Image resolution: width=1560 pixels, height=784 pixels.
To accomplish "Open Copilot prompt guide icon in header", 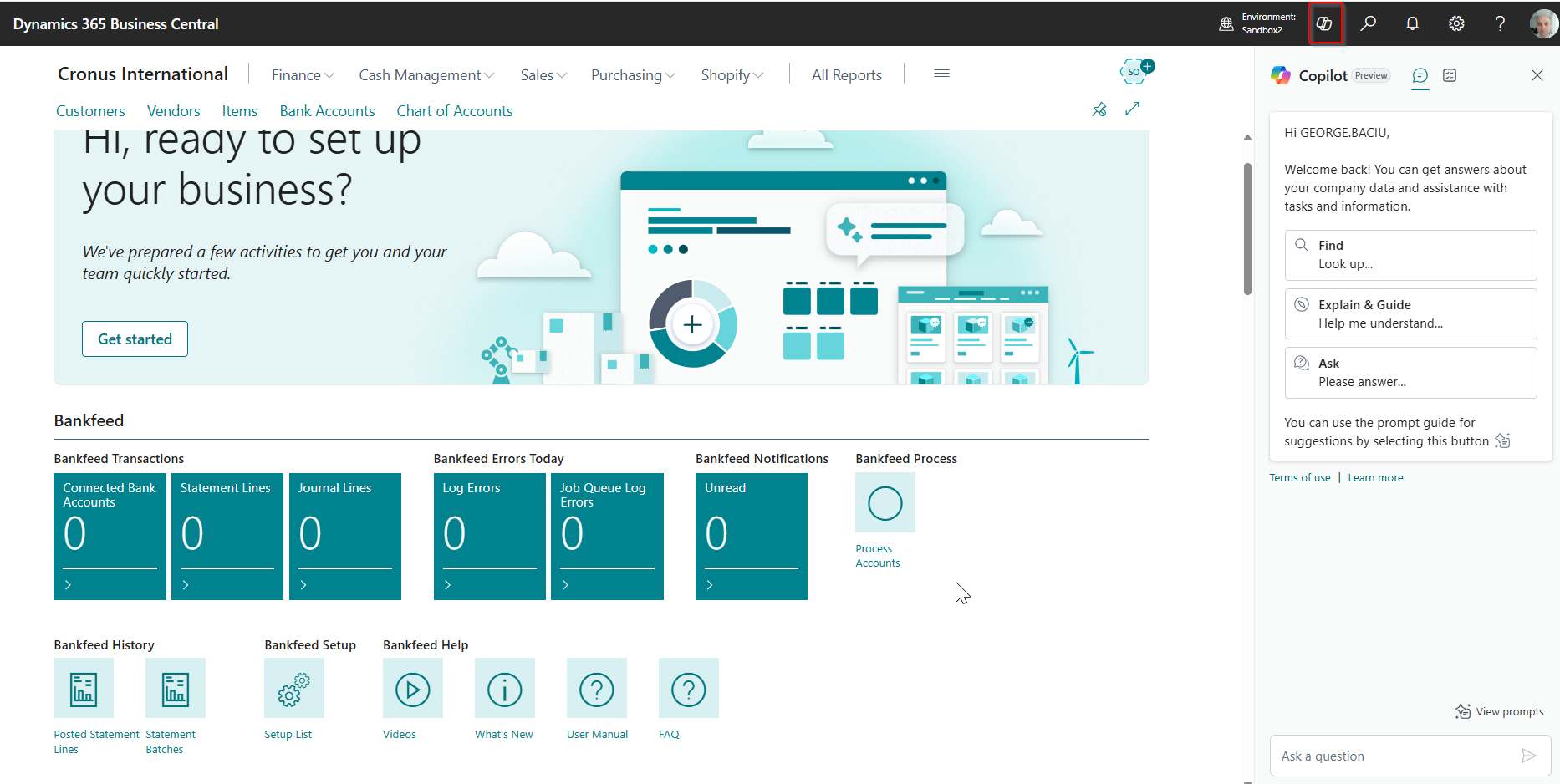I will pyautogui.click(x=1450, y=75).
